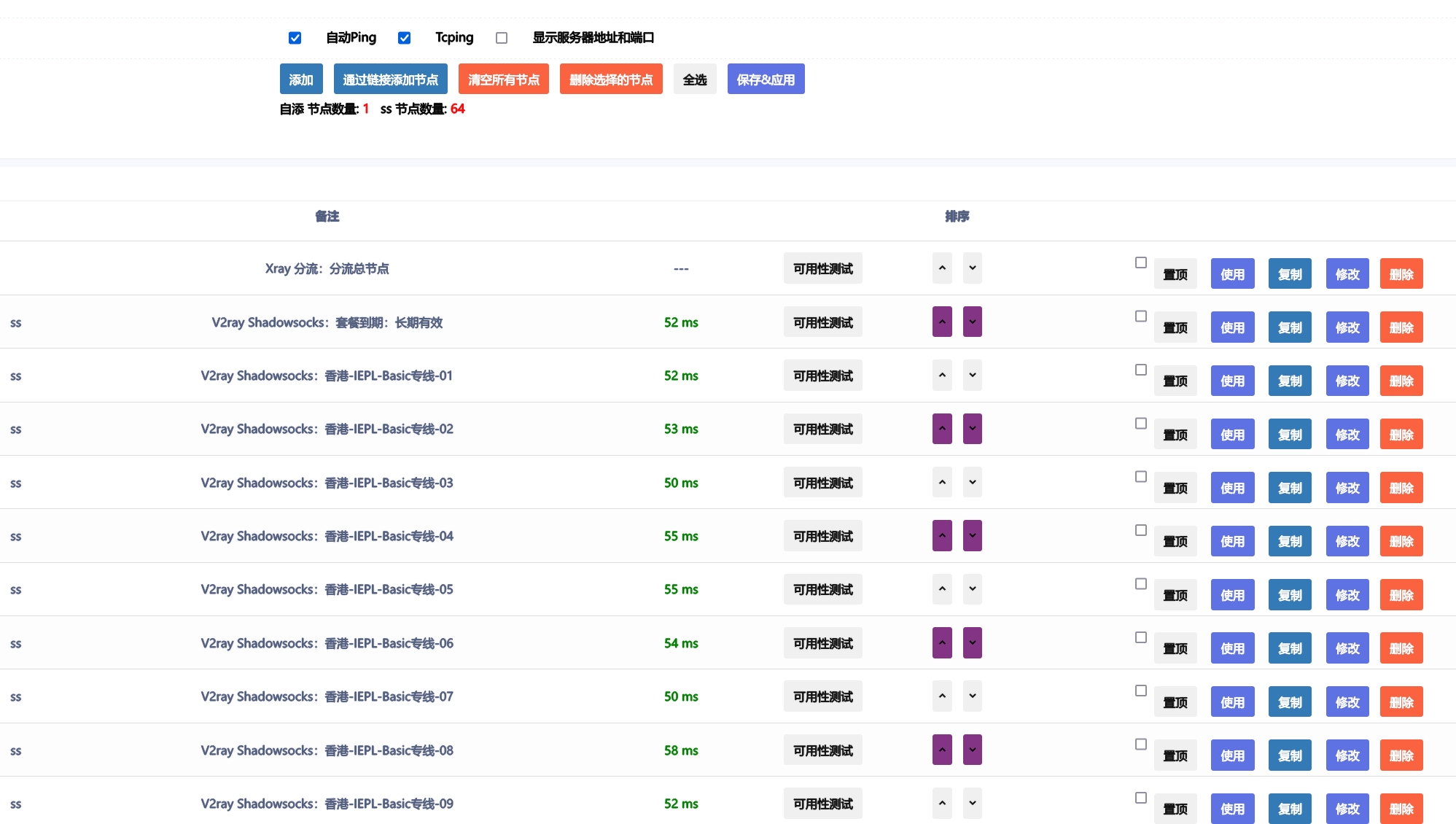Move 香港-IEPL-Basic专线-04 up
The width and height of the screenshot is (1456, 824).
(x=942, y=536)
